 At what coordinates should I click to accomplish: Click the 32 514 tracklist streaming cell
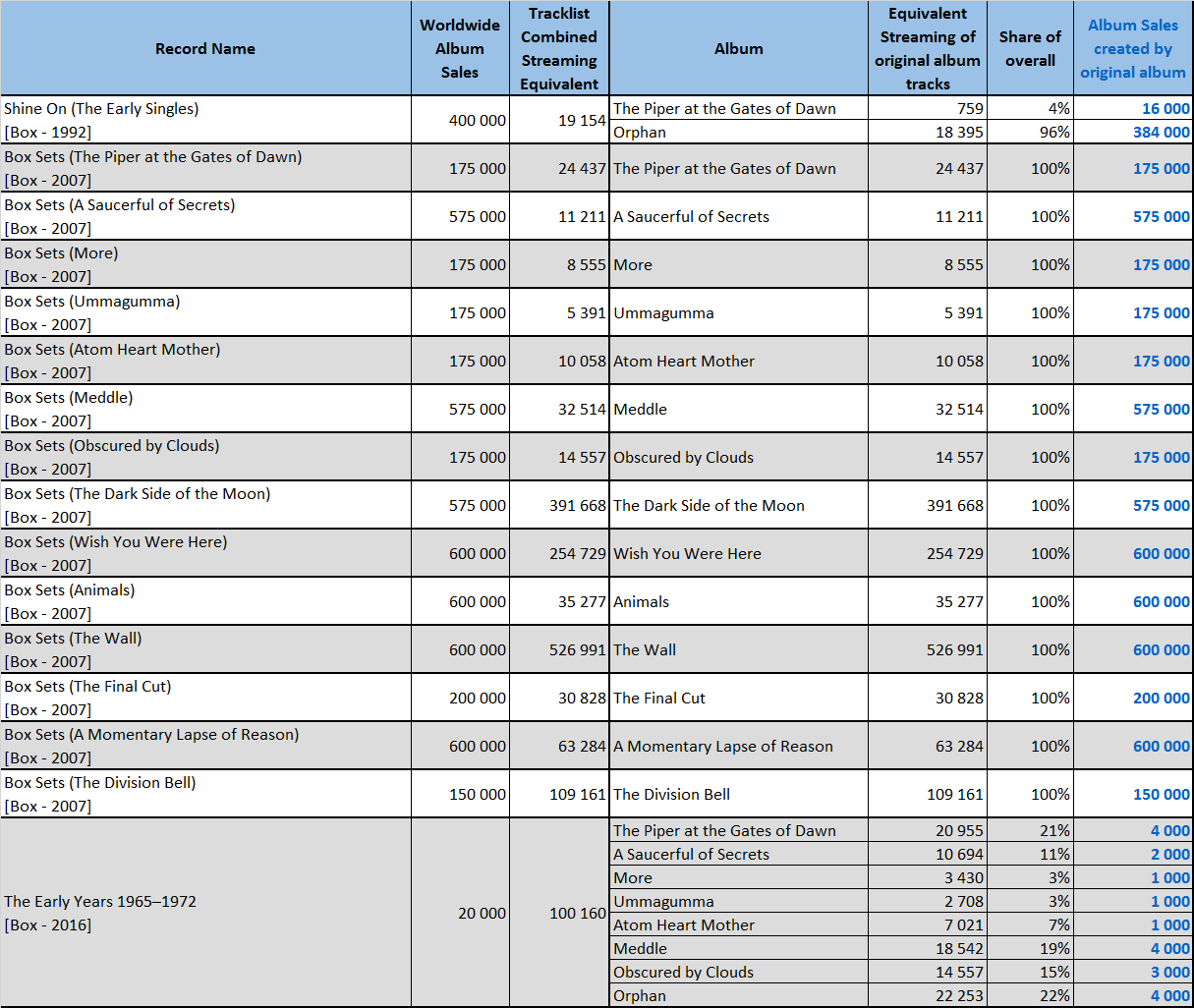click(559, 409)
